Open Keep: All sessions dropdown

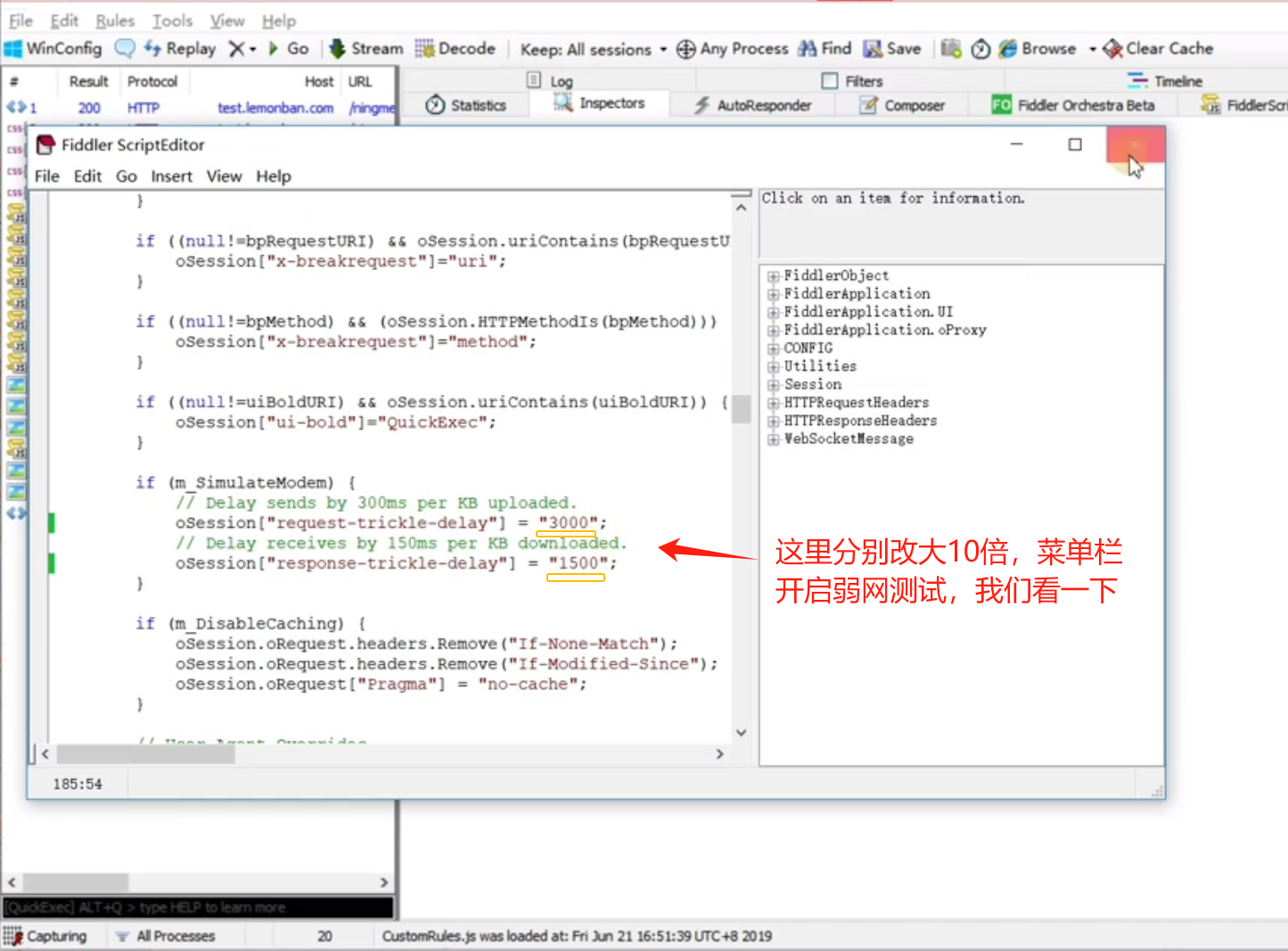coord(594,49)
